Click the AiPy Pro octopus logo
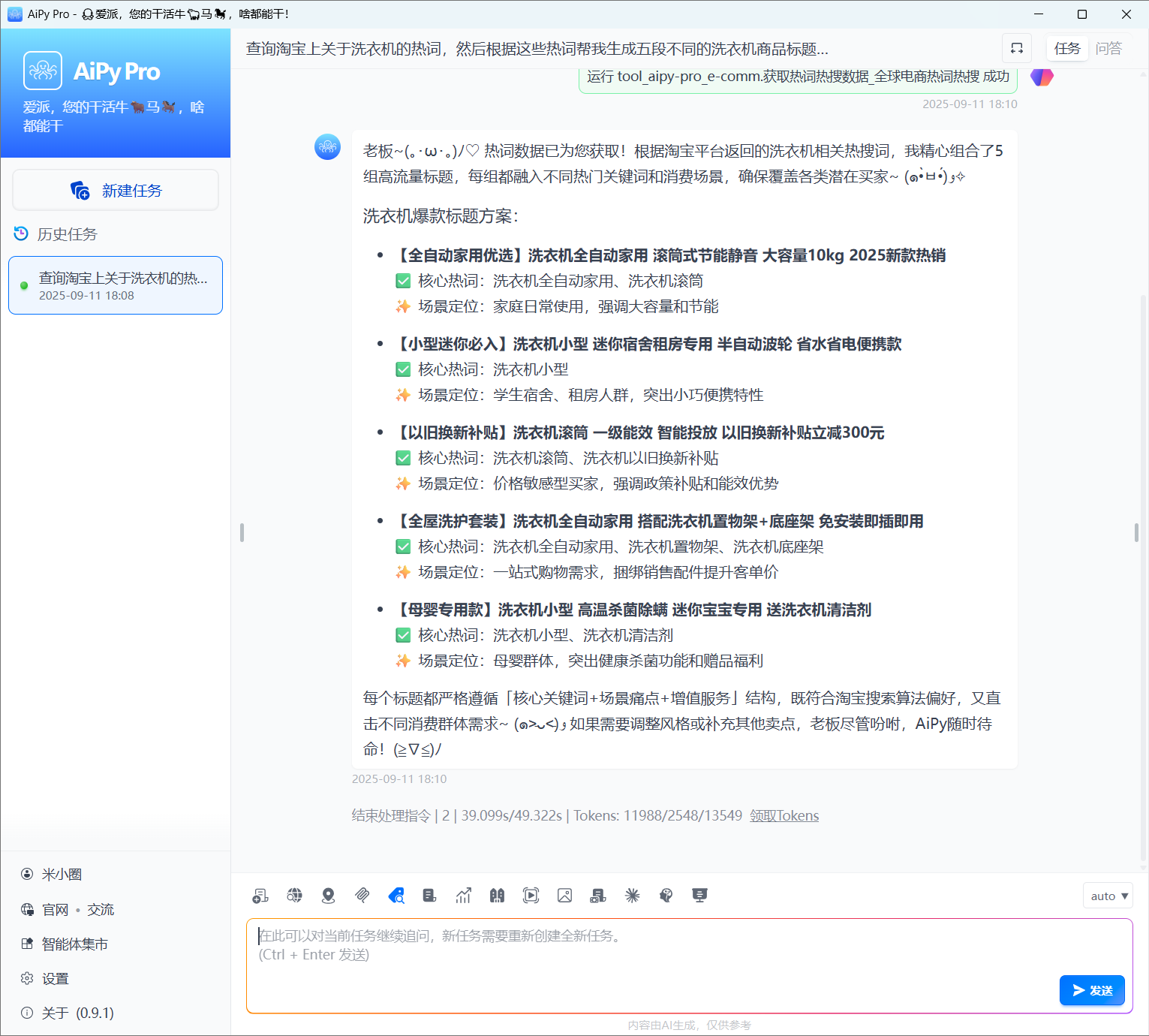The height and width of the screenshot is (1036, 1149). 43,71
